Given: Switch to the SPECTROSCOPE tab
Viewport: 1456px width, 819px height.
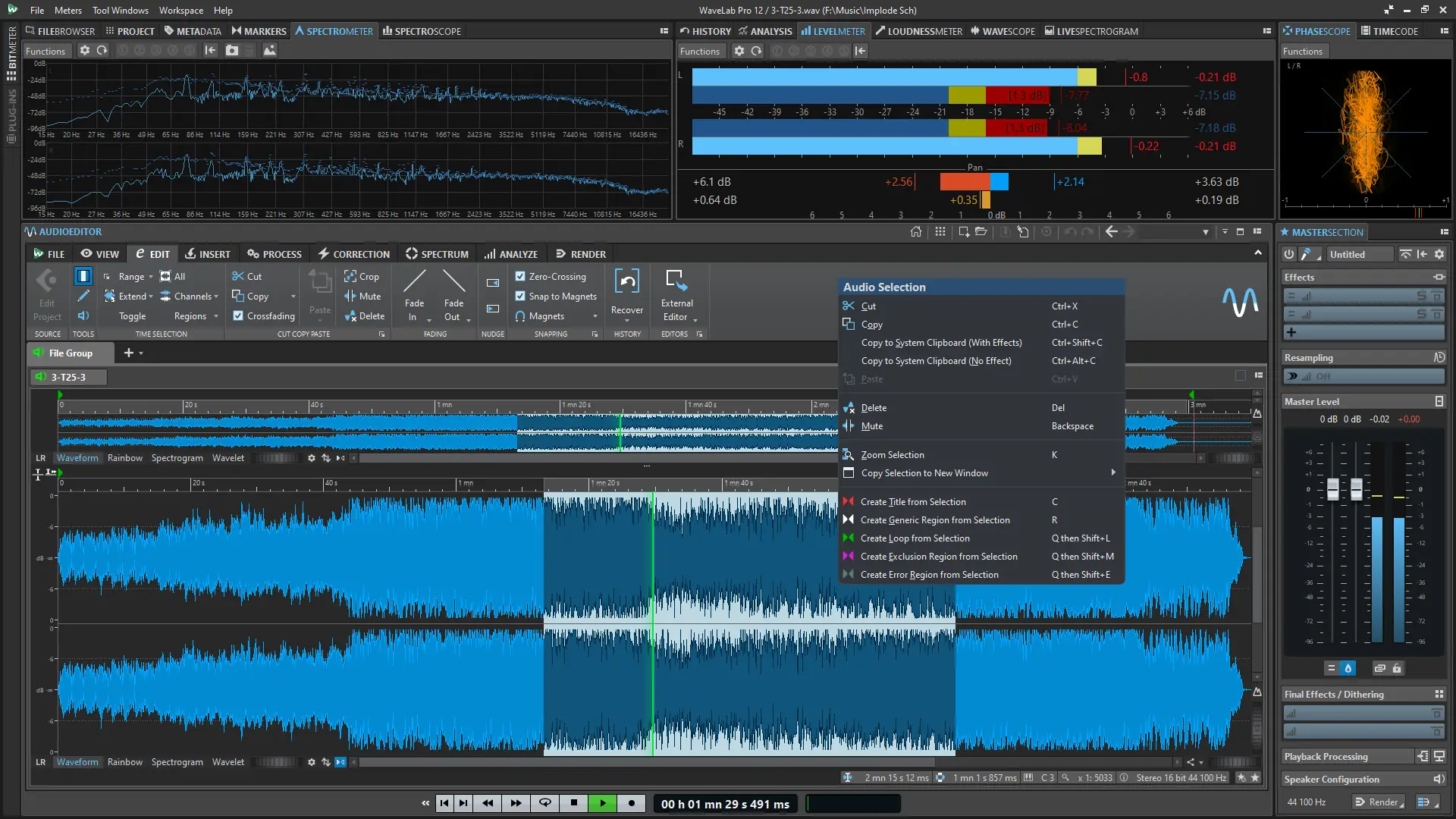Looking at the screenshot, I should pyautogui.click(x=422, y=31).
